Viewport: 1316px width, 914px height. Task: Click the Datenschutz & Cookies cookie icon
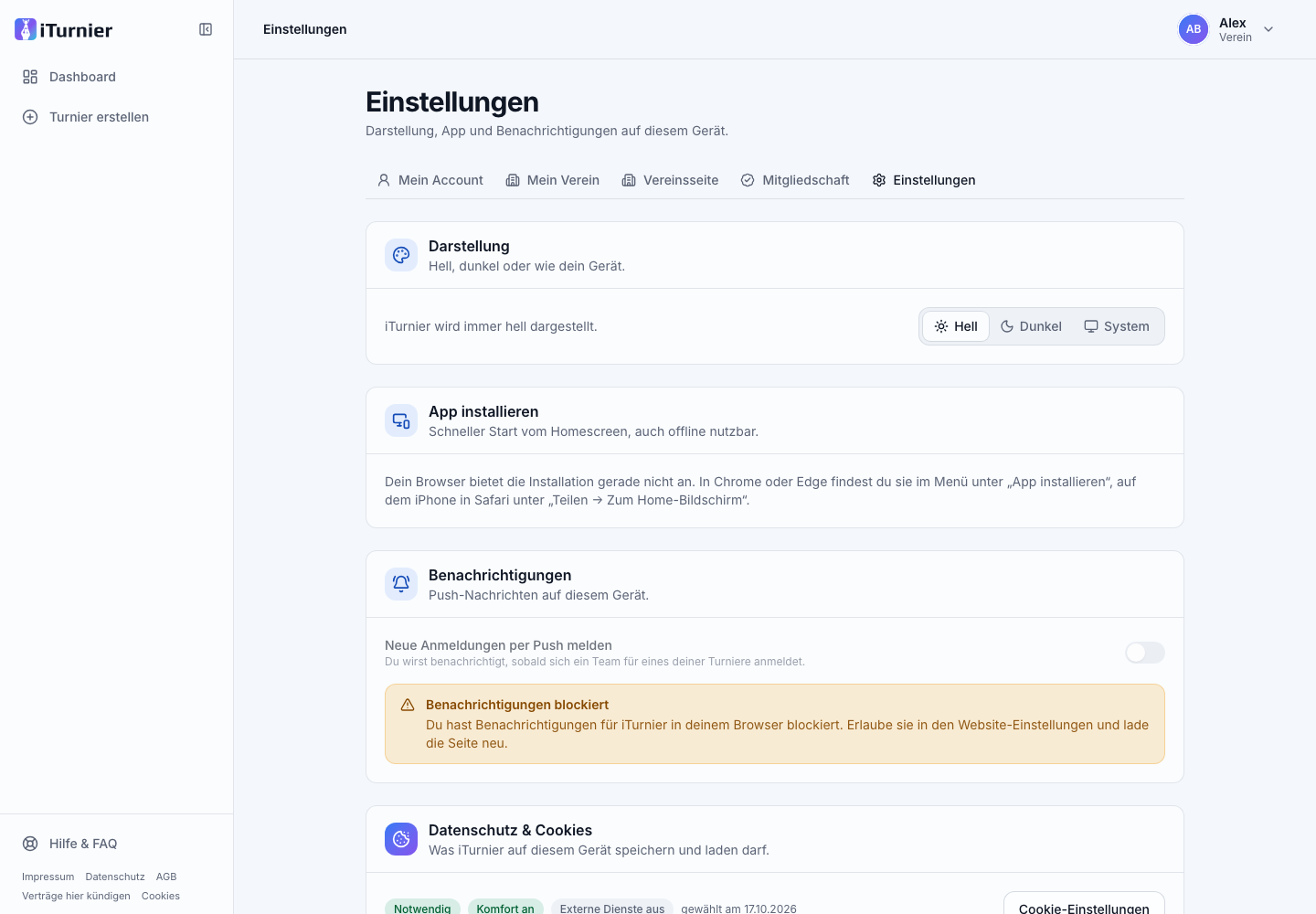click(x=401, y=839)
